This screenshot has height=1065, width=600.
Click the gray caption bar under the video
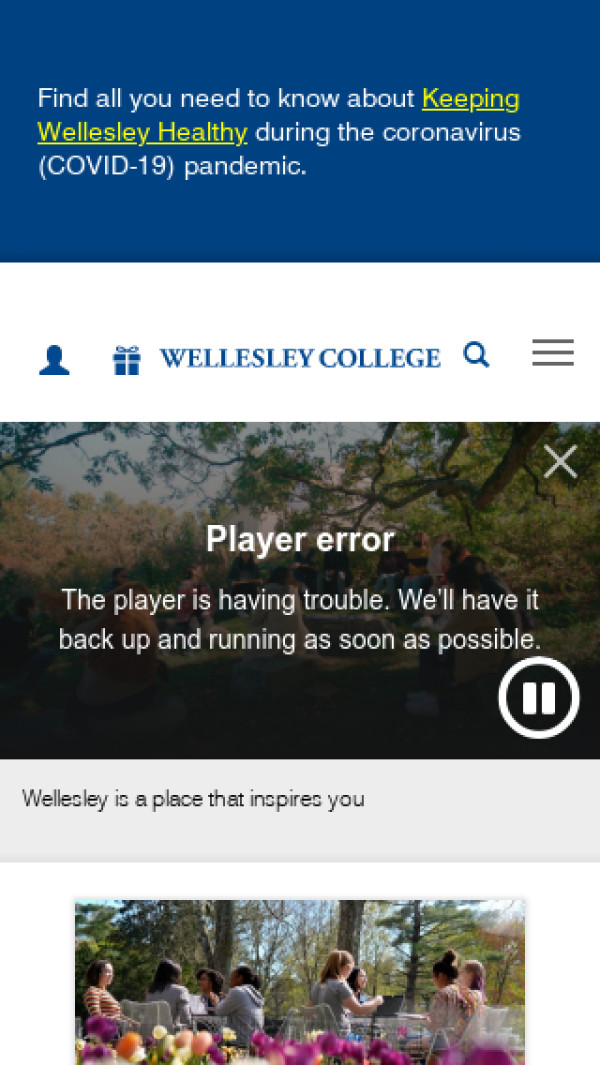[300, 810]
